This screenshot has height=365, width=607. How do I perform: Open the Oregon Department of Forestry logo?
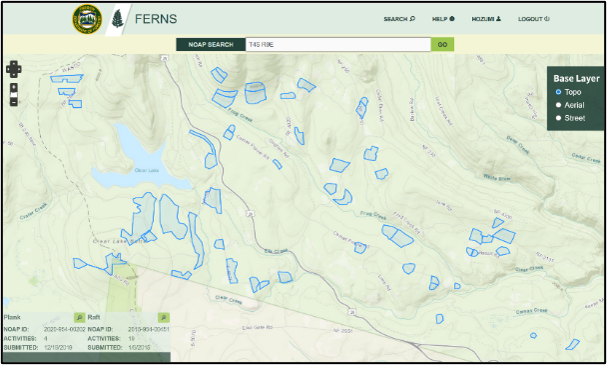click(x=87, y=19)
